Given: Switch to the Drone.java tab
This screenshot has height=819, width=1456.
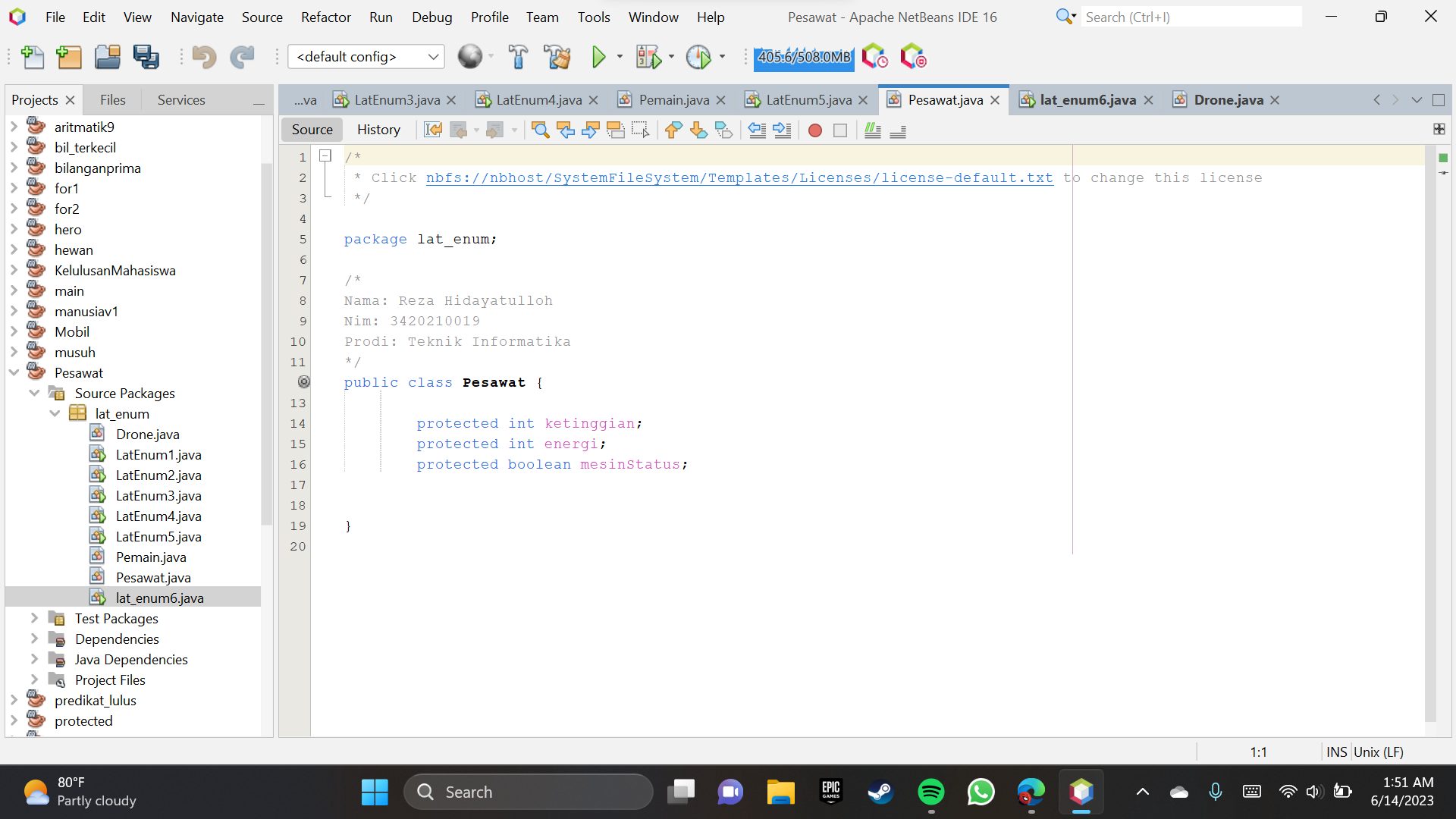Looking at the screenshot, I should click(x=1228, y=100).
